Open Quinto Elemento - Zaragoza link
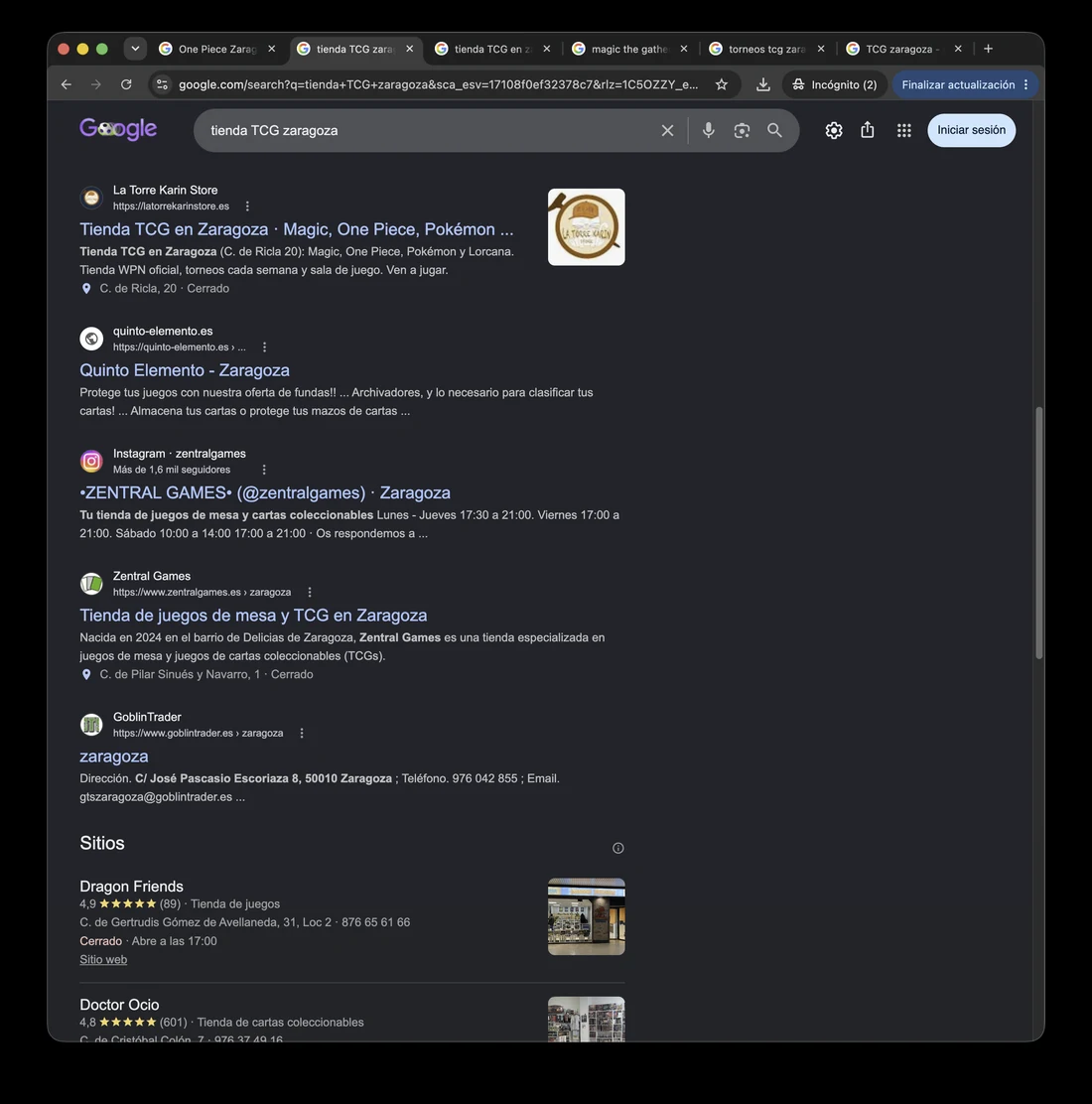This screenshot has height=1104, width=1092. [x=185, y=369]
